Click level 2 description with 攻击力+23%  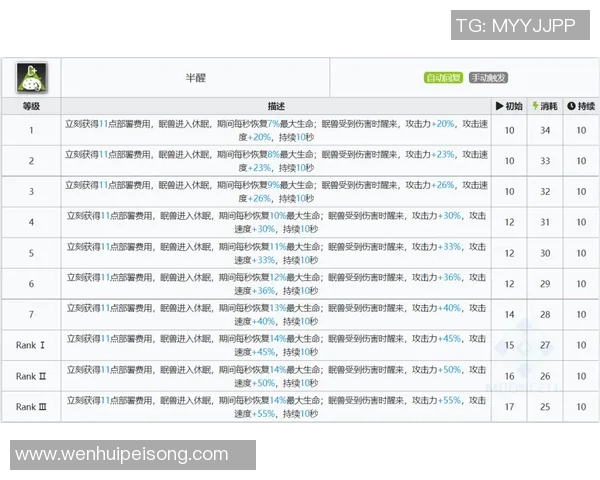coord(276,161)
